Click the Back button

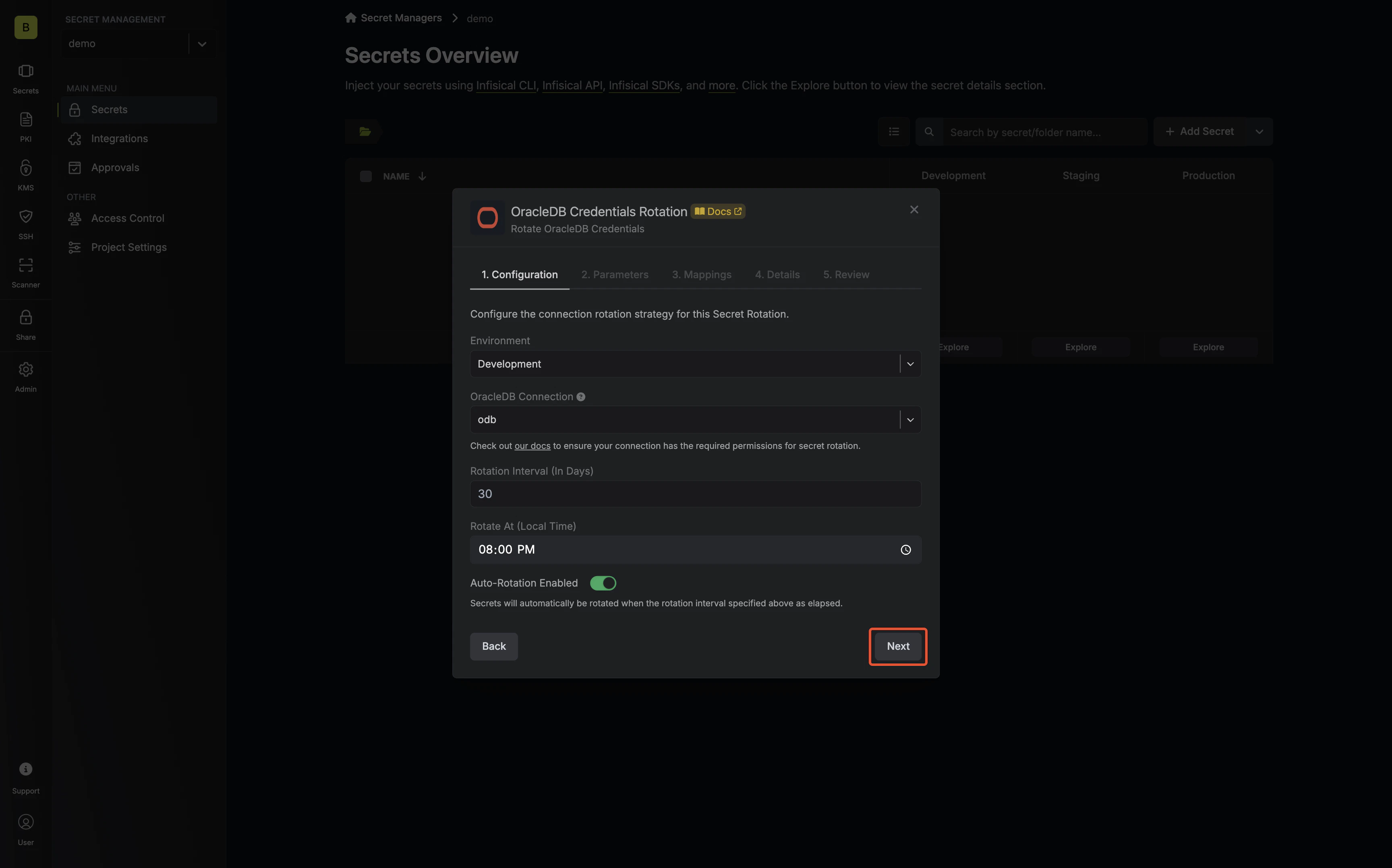[494, 647]
